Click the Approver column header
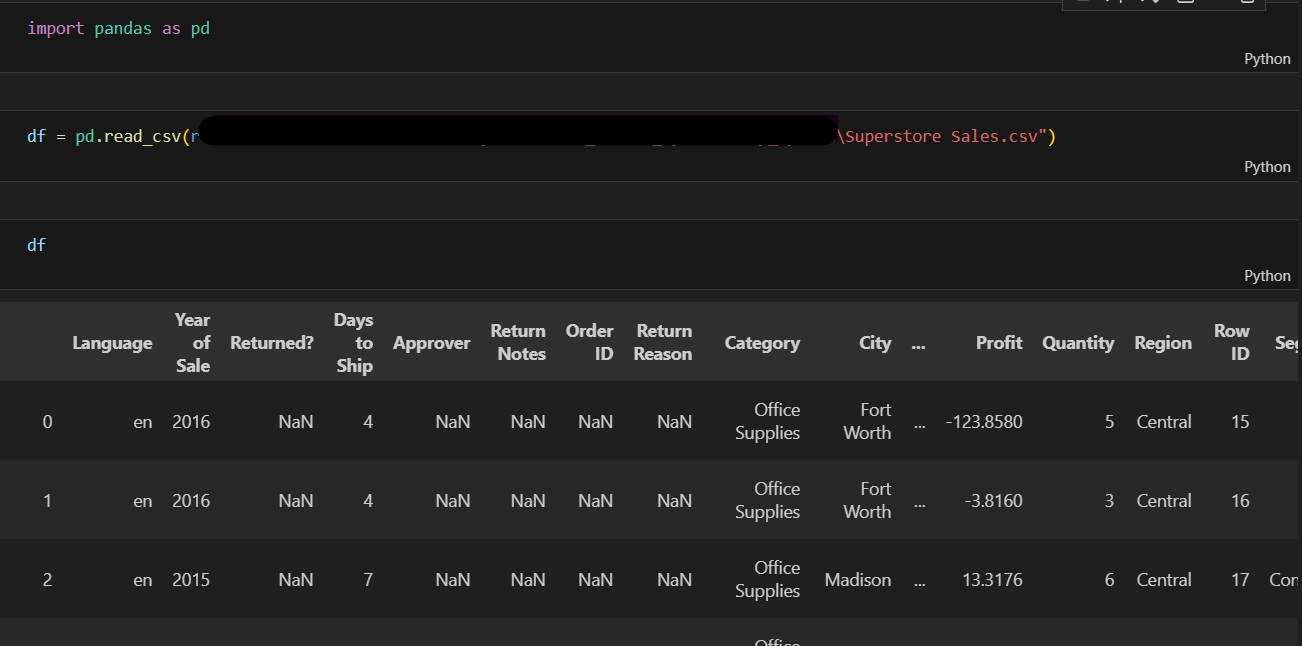 pos(431,343)
